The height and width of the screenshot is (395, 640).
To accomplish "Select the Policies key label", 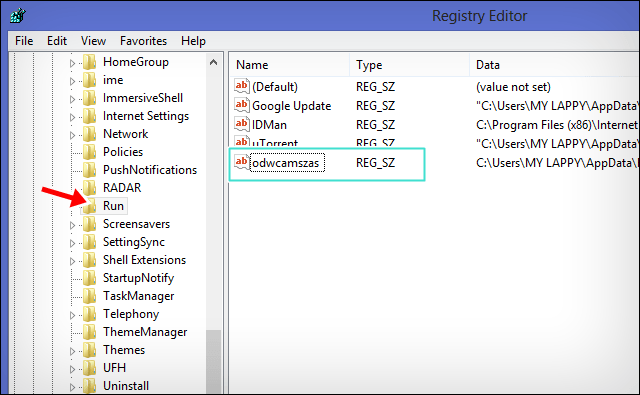I will click(123, 152).
